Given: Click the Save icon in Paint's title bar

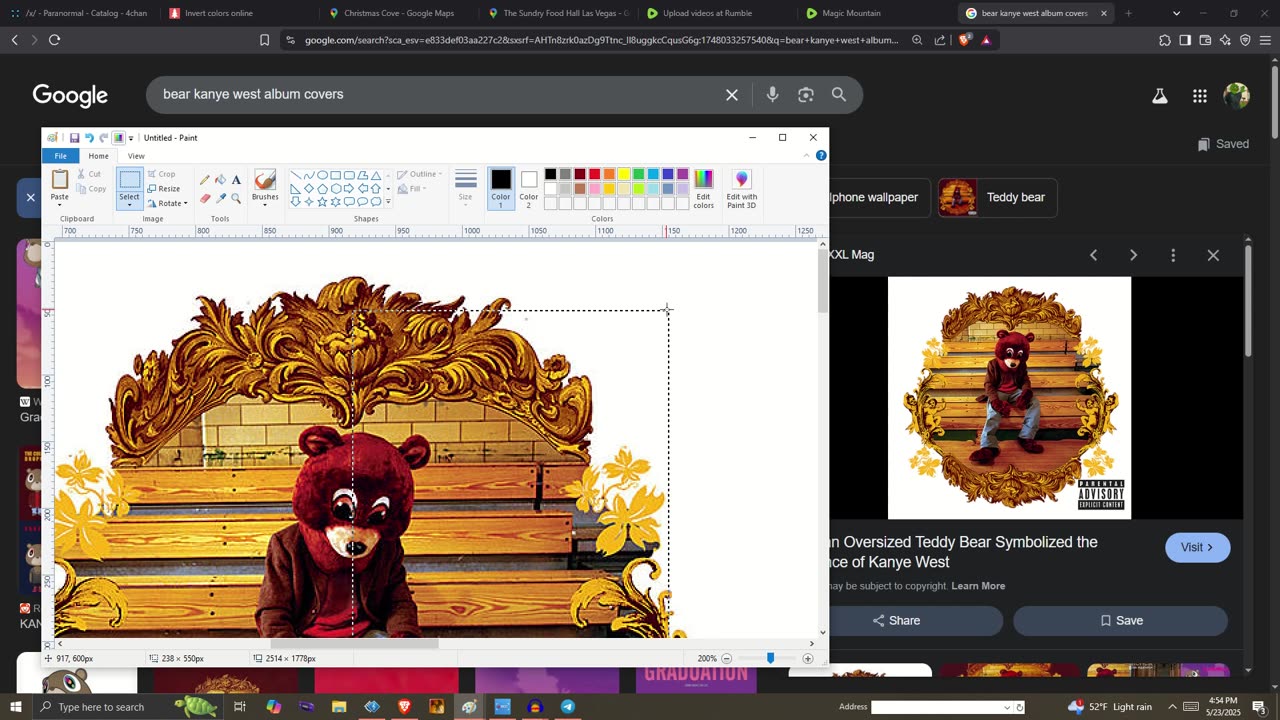Looking at the screenshot, I should [x=74, y=138].
